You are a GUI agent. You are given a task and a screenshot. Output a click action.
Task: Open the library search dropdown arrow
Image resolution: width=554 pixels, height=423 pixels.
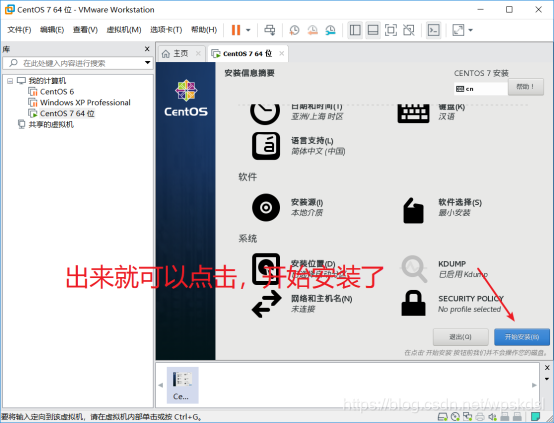pyautogui.click(x=147, y=63)
